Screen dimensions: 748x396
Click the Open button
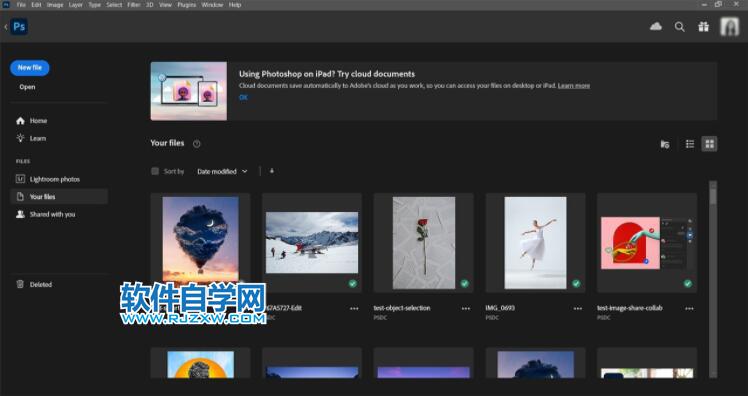point(27,87)
